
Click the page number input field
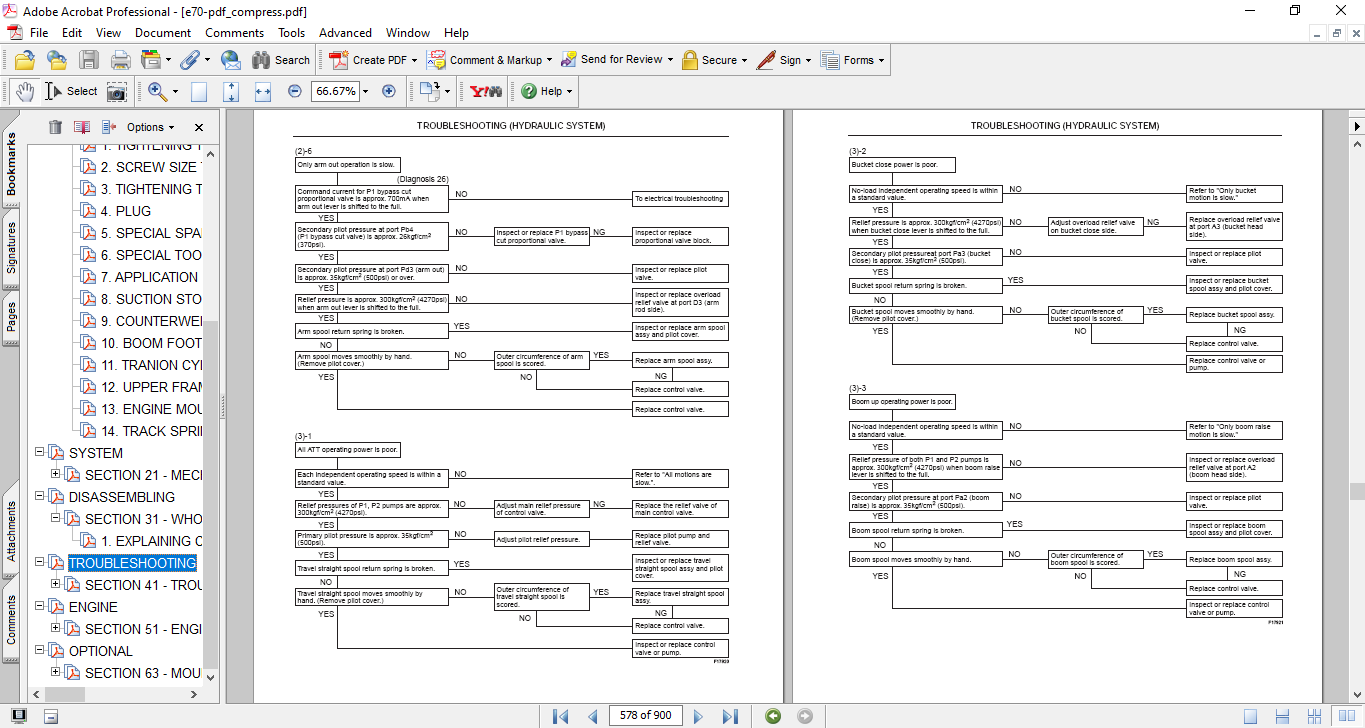point(645,716)
